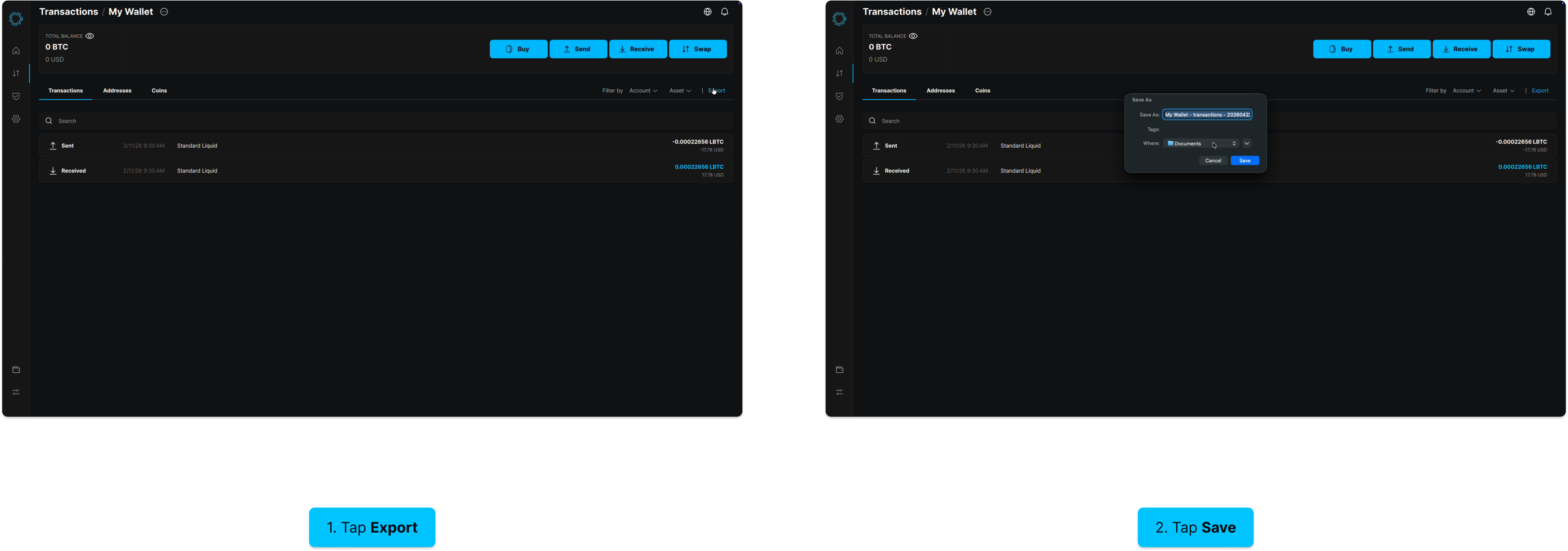
Task: Click the globe icon in left window header
Action: [707, 11]
